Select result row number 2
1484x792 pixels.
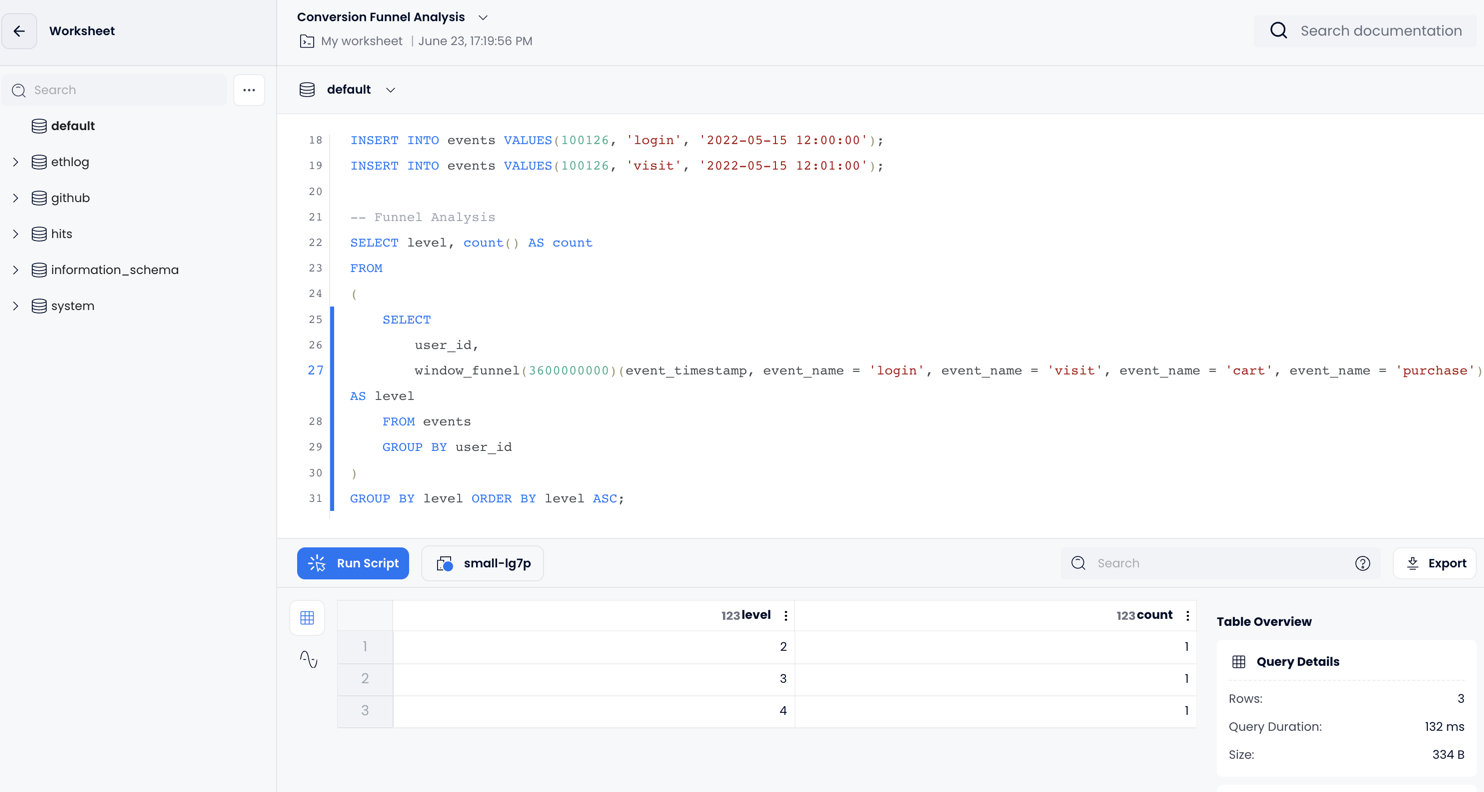pyautogui.click(x=365, y=679)
